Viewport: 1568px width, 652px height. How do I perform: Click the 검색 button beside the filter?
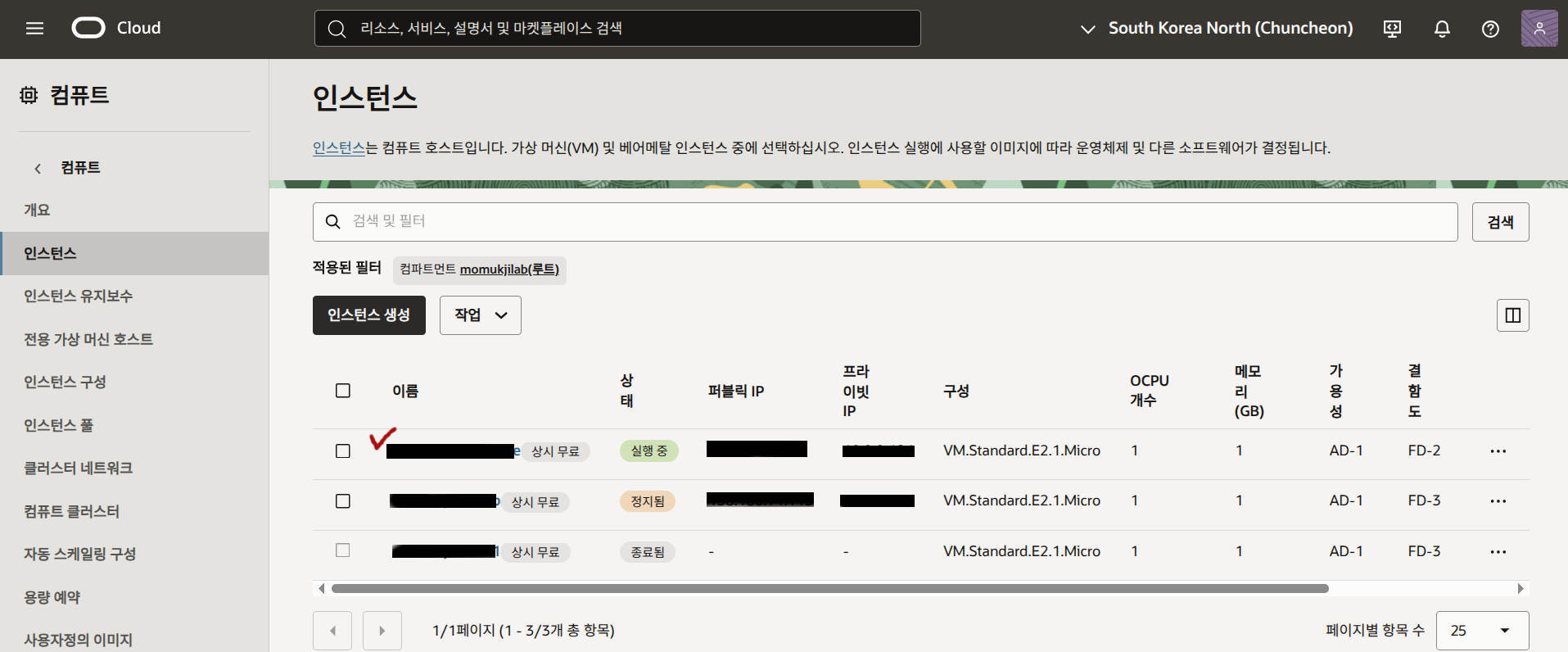(x=1500, y=222)
